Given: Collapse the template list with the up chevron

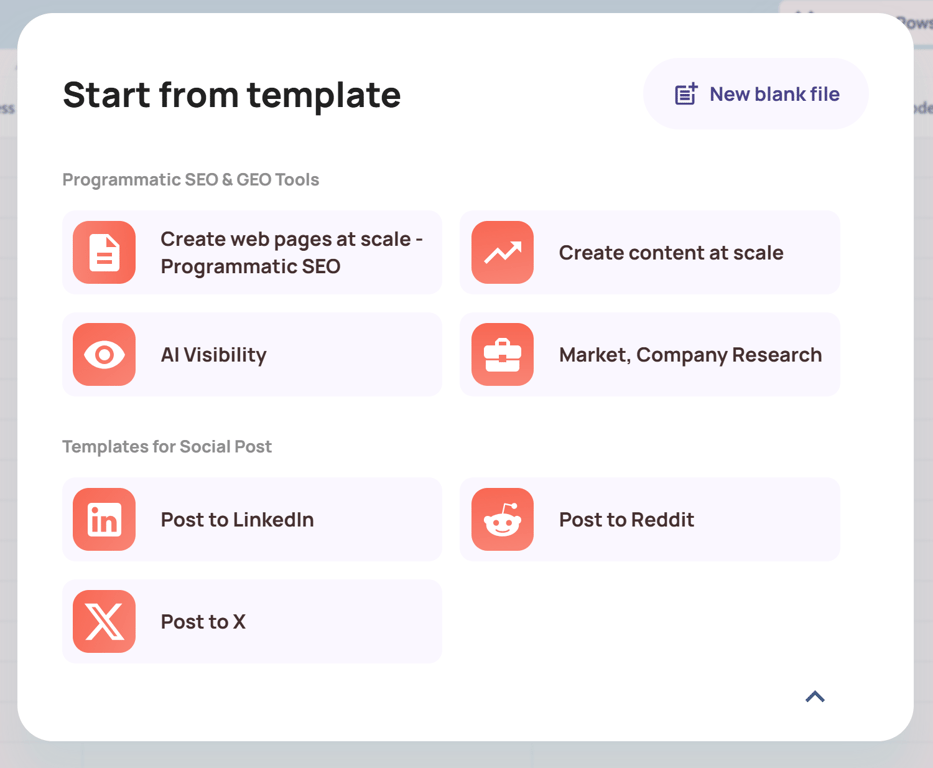Looking at the screenshot, I should [x=815, y=697].
